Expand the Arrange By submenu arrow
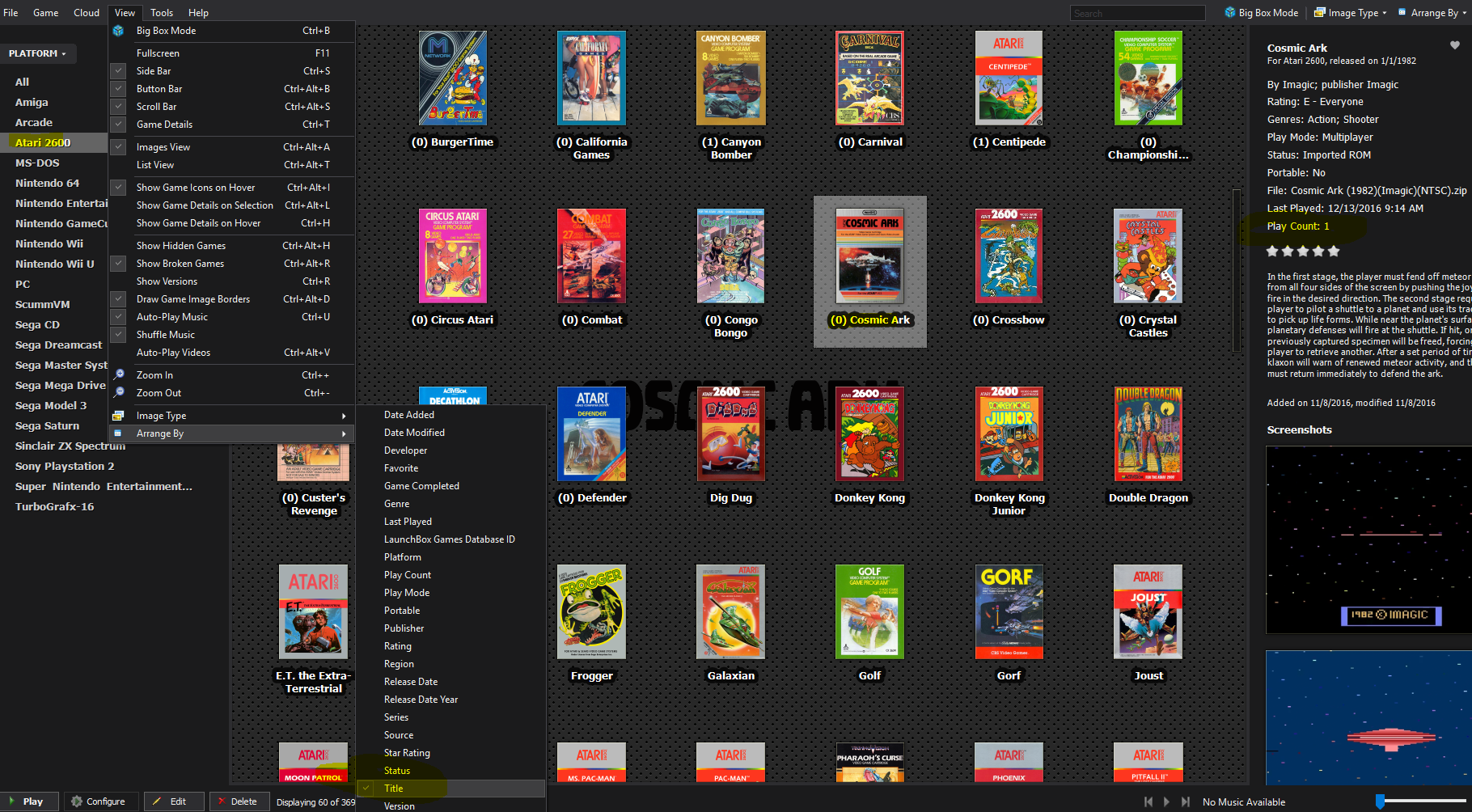 pyautogui.click(x=344, y=433)
